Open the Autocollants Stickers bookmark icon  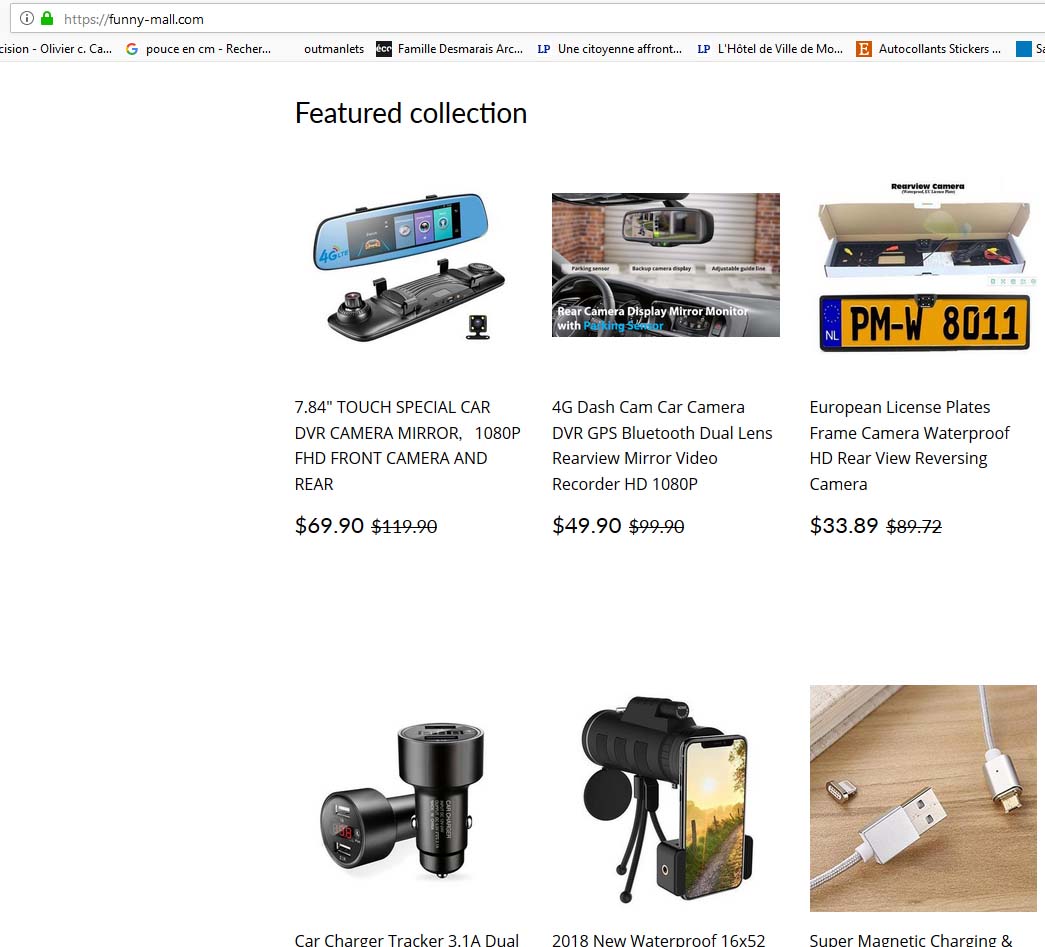(x=864, y=49)
